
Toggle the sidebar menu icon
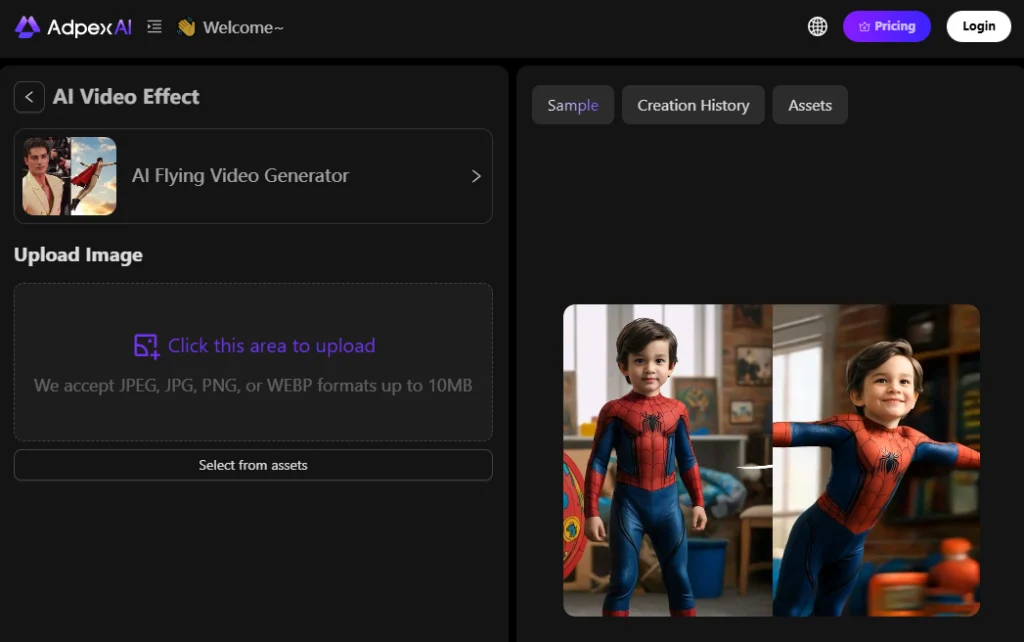[x=154, y=27]
